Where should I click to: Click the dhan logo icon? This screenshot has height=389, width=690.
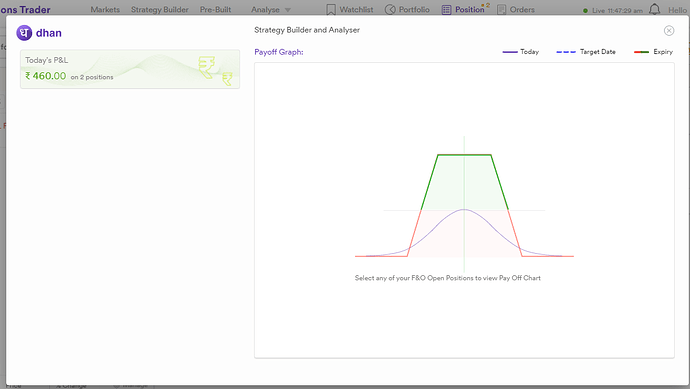(x=24, y=33)
